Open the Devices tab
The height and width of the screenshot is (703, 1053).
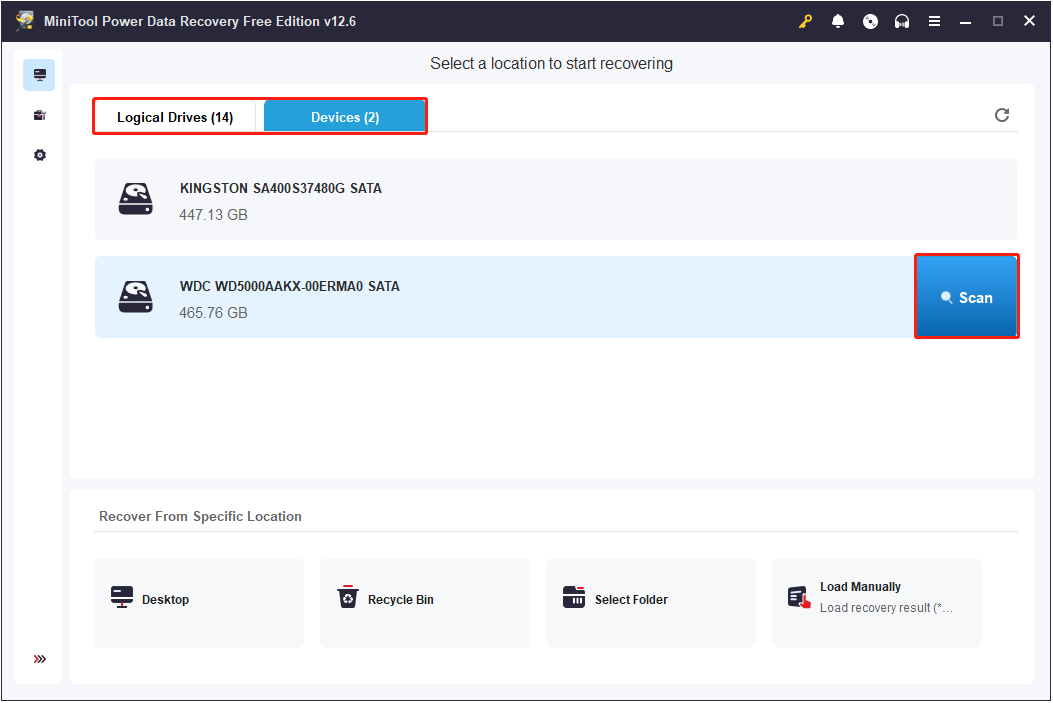344,116
